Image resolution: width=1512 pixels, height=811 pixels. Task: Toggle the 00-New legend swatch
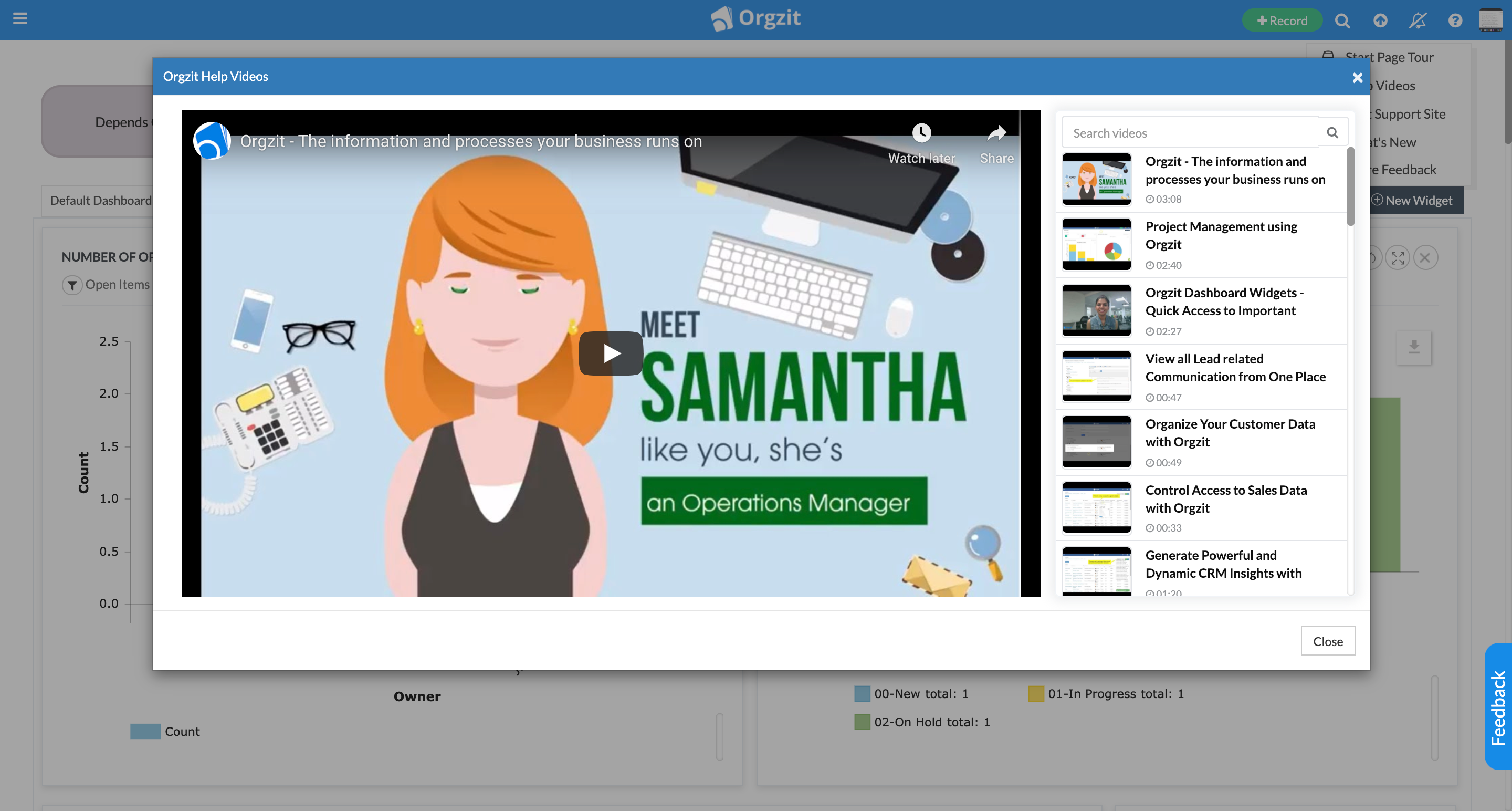coord(862,693)
